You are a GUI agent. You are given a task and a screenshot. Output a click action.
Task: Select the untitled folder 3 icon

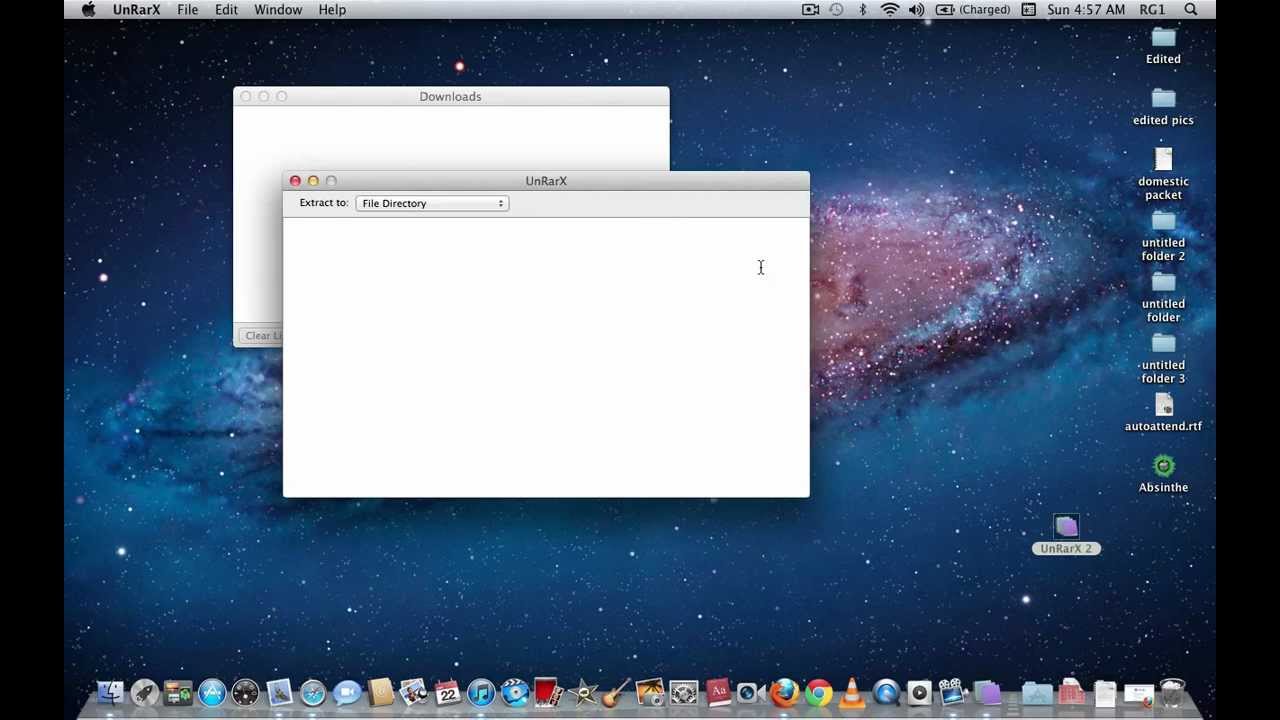(x=1163, y=358)
